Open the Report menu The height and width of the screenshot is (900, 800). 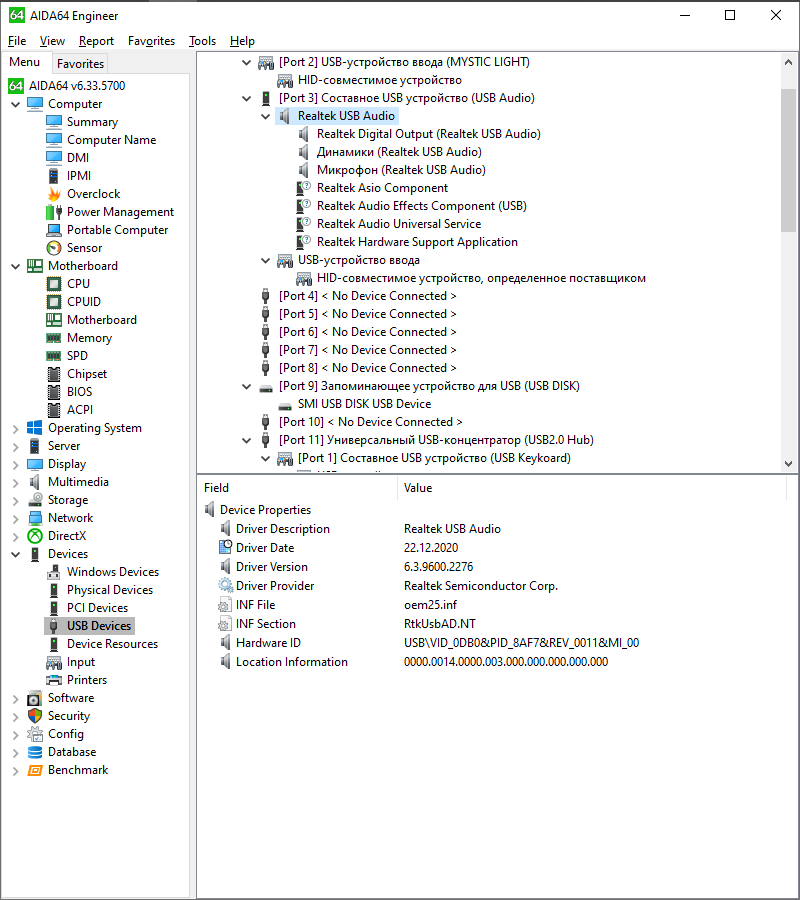coord(96,41)
